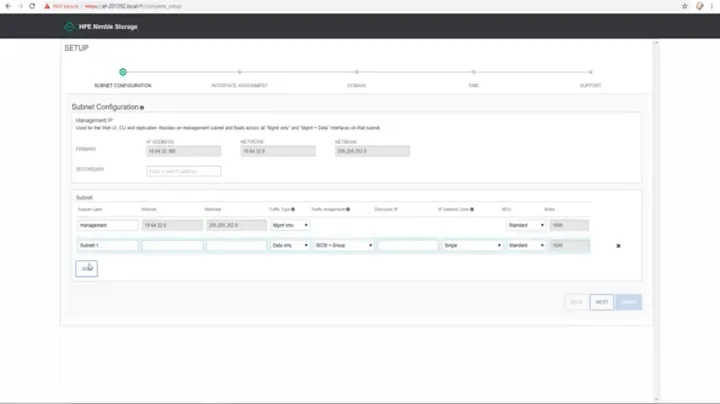Go to the Time step
This screenshot has height=404, width=720.
click(473, 72)
